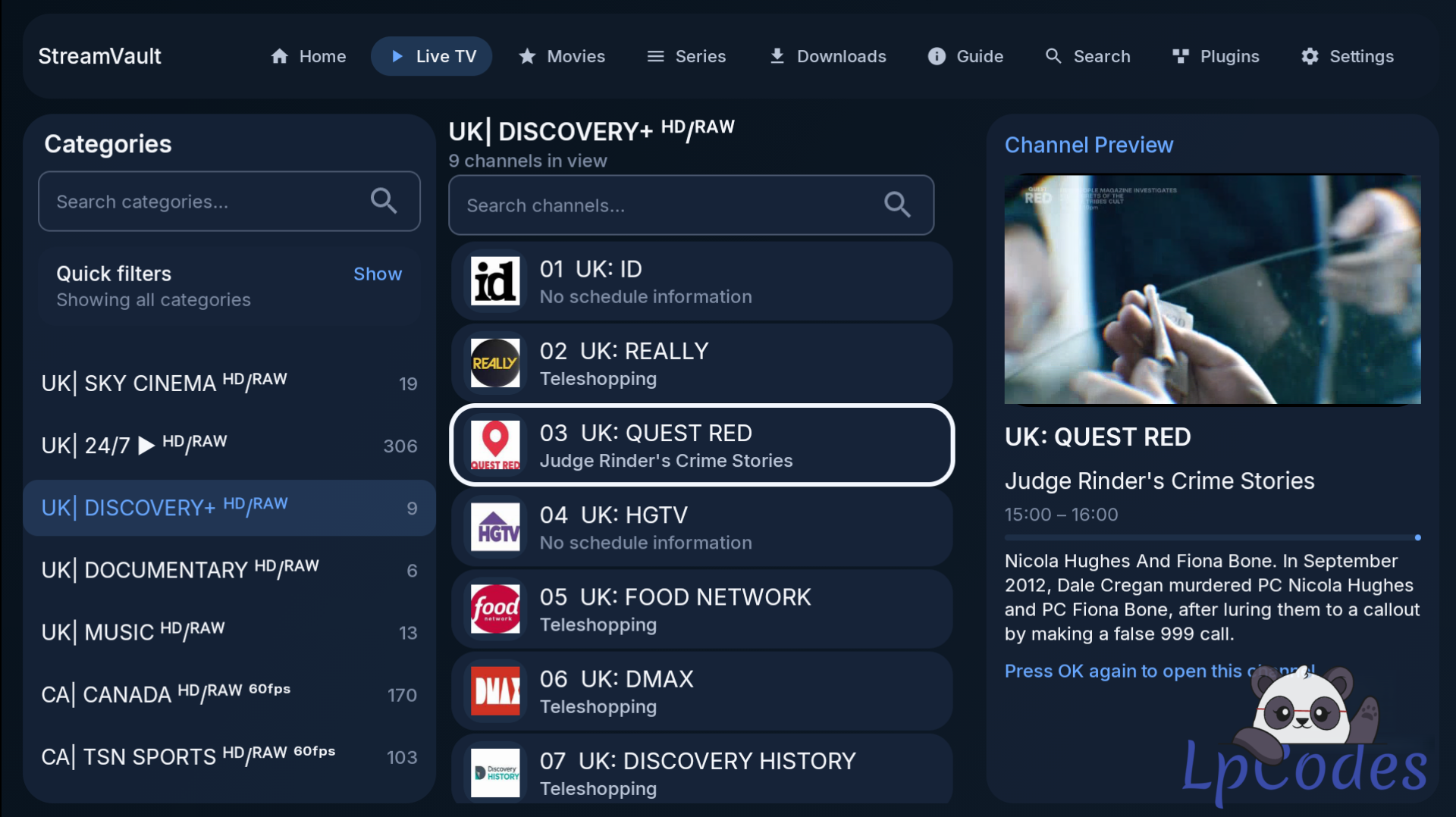Viewport: 1456px width, 817px height.
Task: Click the 9 channels in view text
Action: click(528, 161)
